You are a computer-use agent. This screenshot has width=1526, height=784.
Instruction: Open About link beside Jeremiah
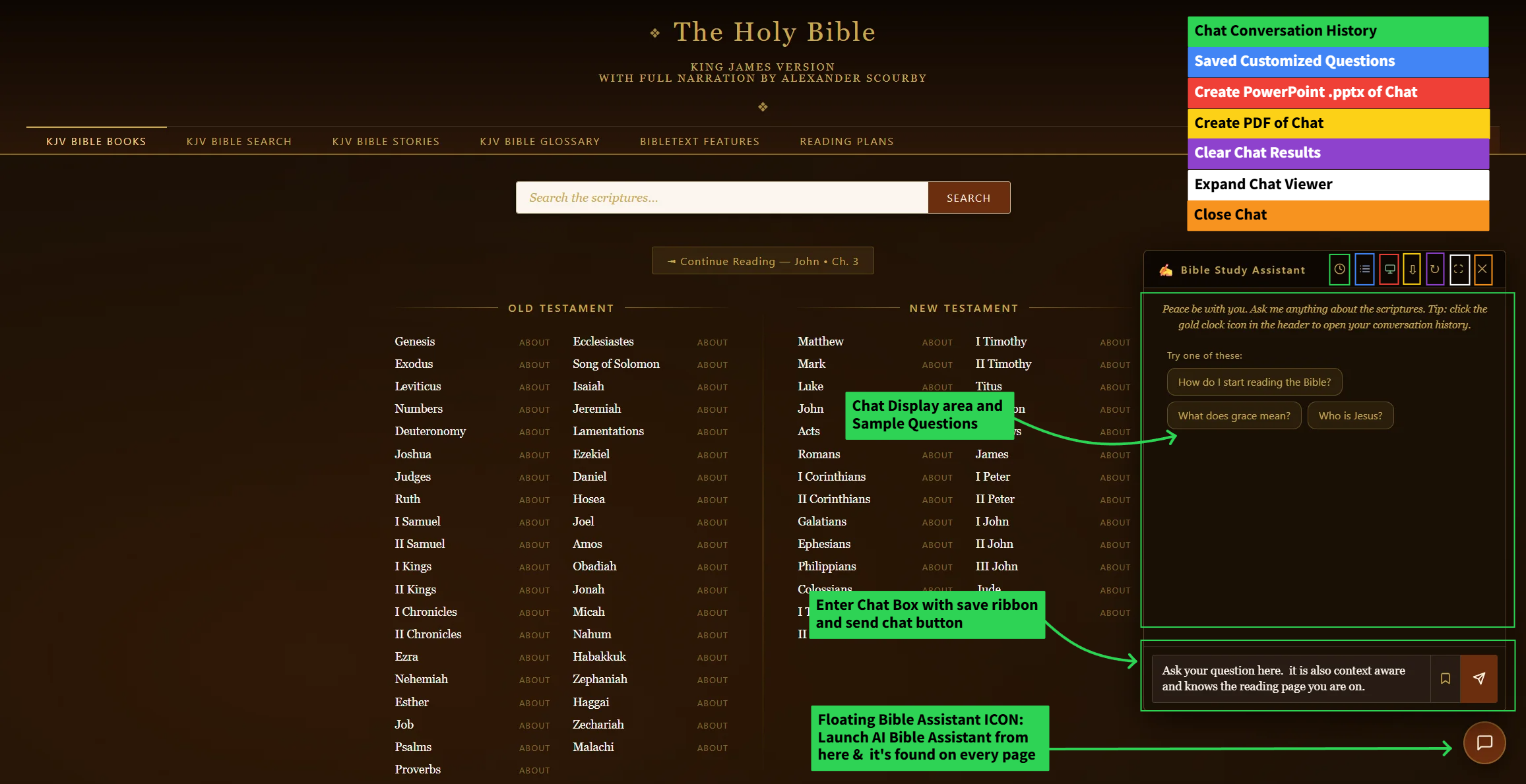tap(713, 409)
